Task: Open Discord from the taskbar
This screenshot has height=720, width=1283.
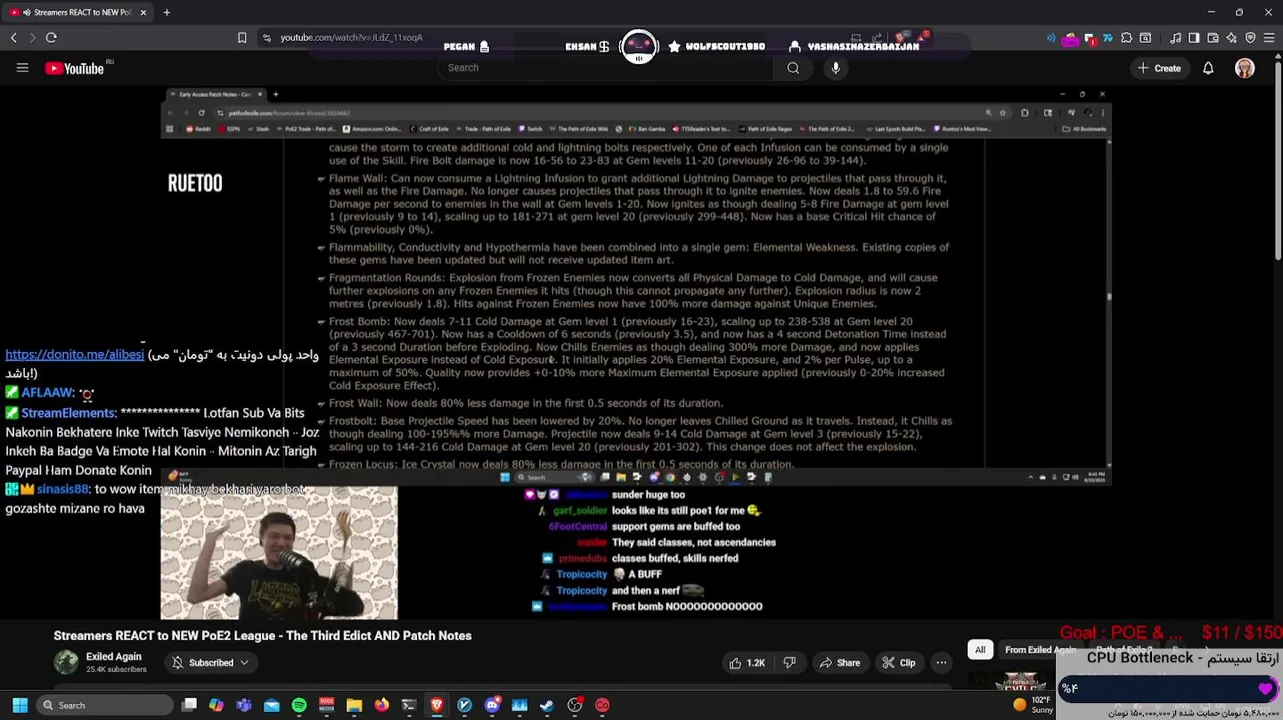Action: [x=492, y=706]
